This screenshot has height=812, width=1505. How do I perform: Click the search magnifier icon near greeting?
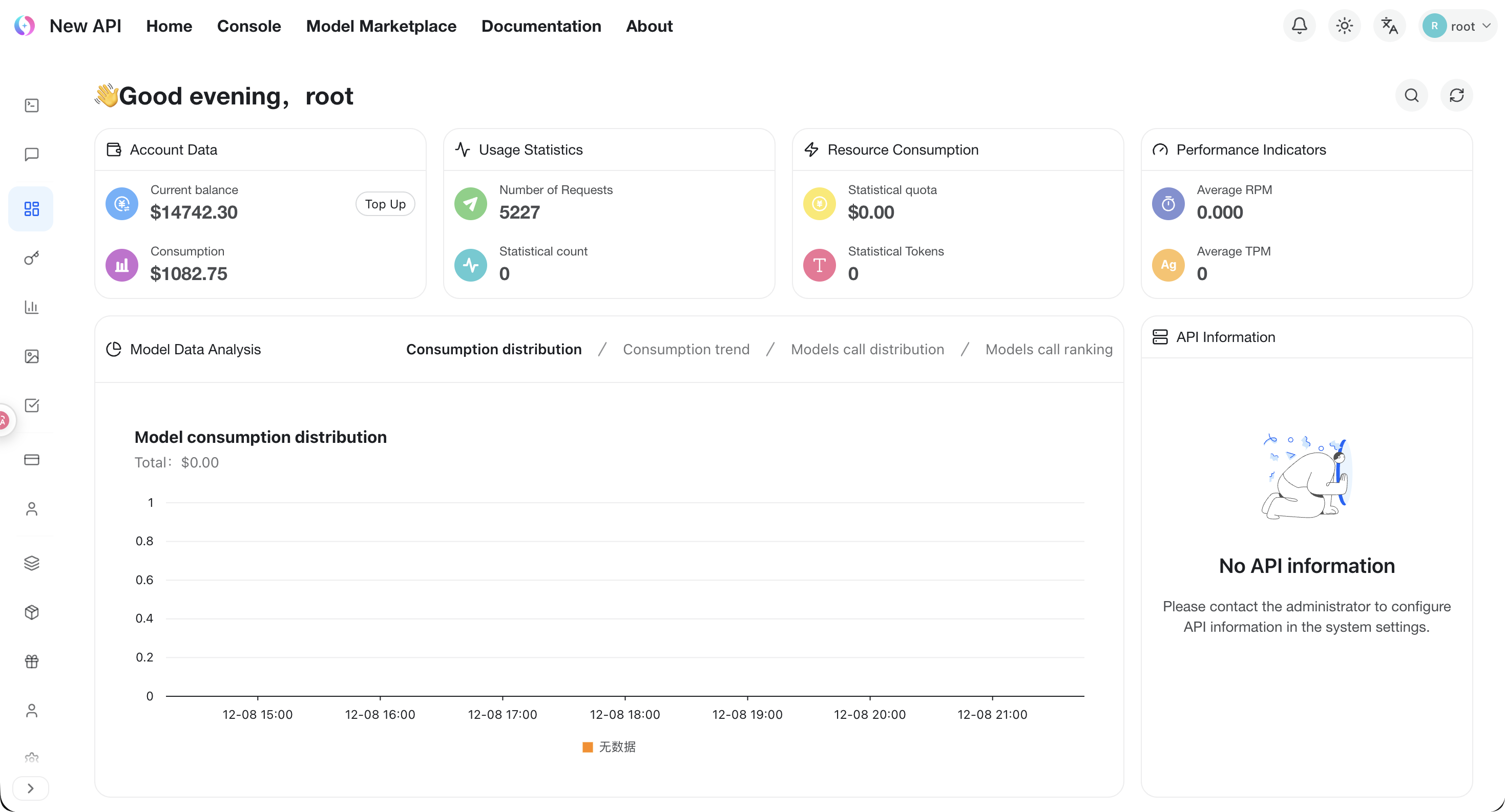click(1412, 95)
